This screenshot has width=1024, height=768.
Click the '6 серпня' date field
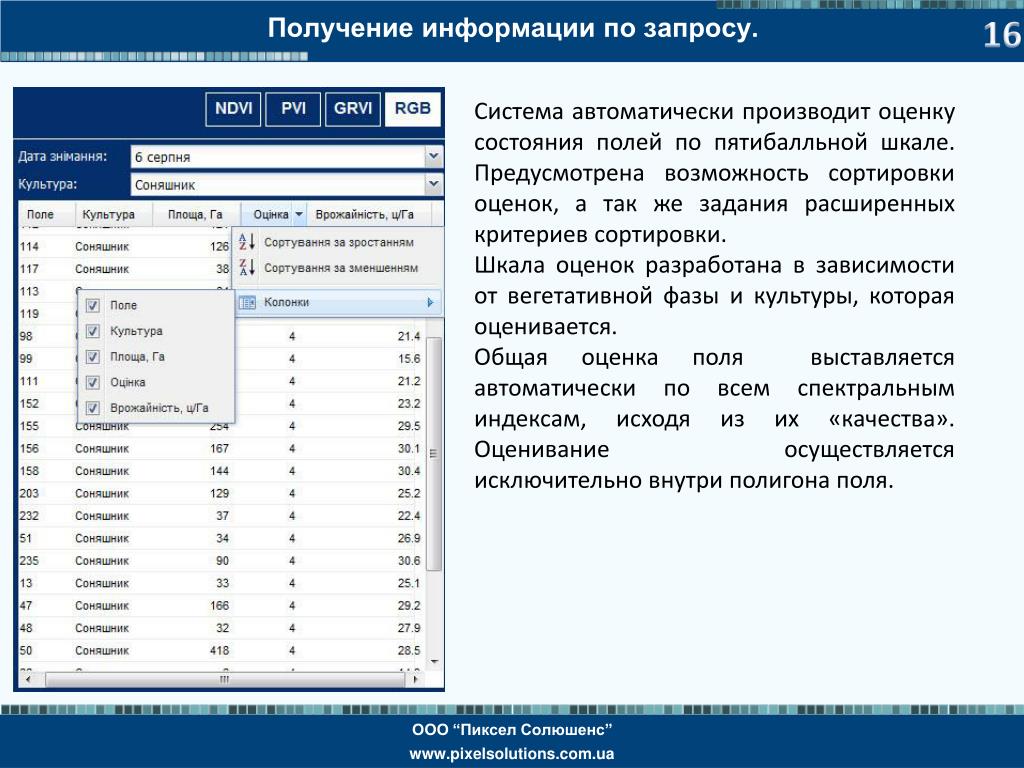pos(278,157)
